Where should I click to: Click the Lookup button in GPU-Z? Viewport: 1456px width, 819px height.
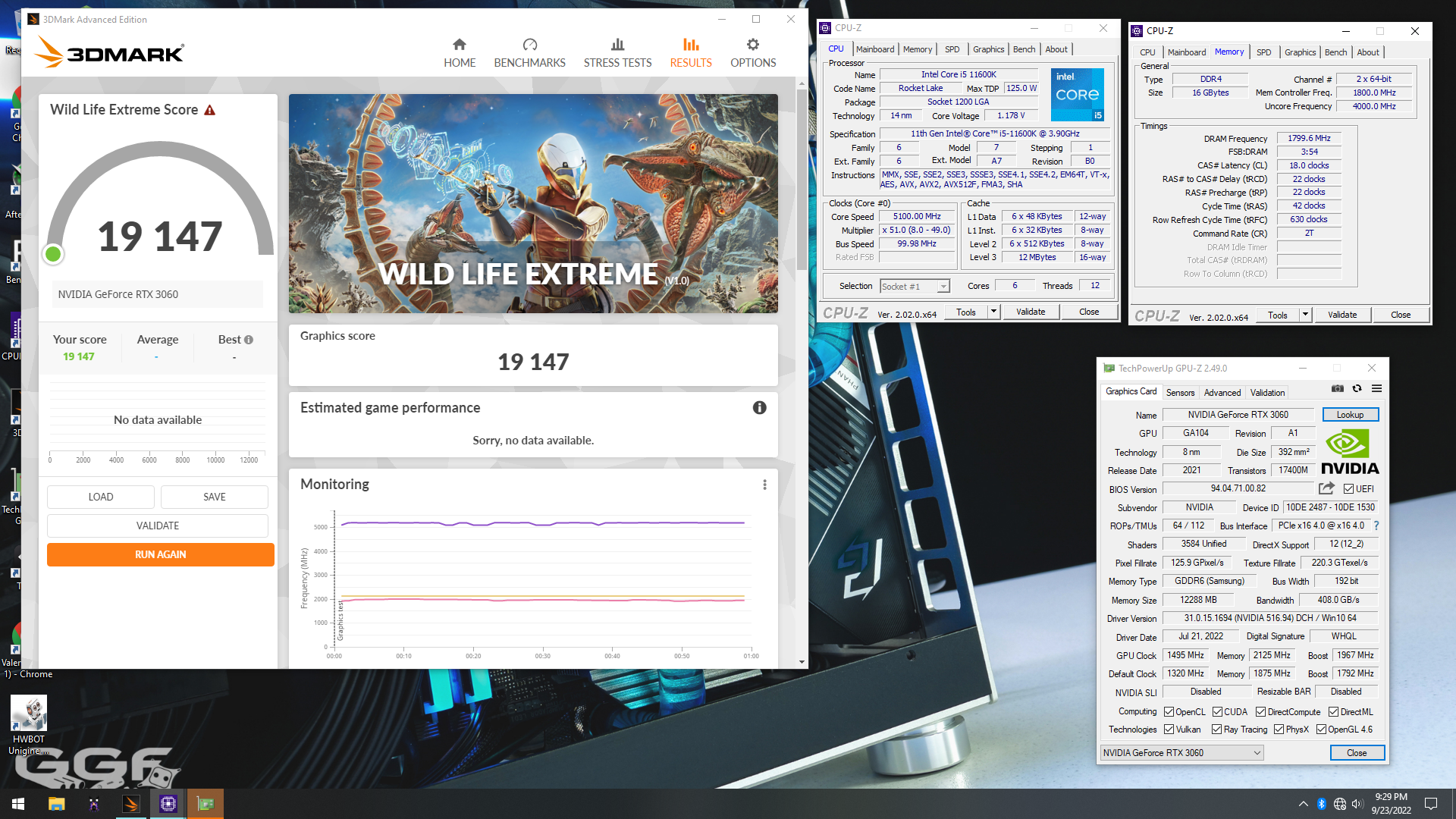click(1350, 415)
